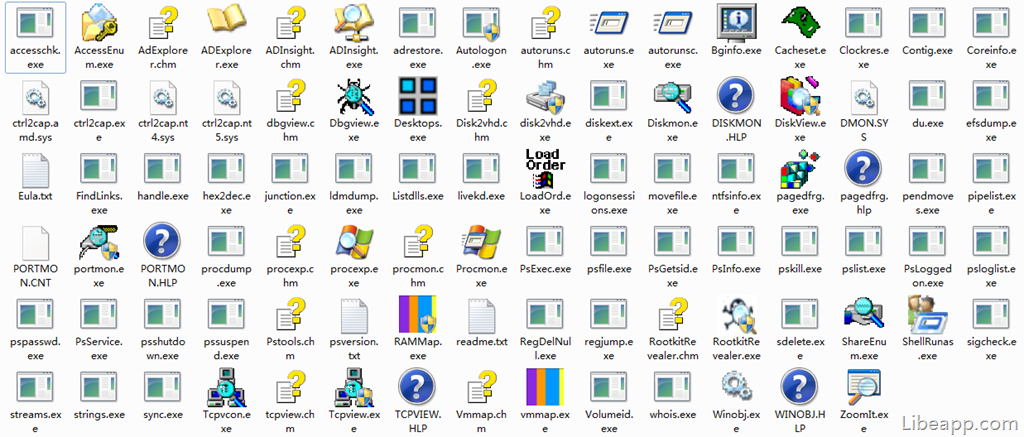
Task: Select the sdelete.exe file icon
Action: click(800, 315)
